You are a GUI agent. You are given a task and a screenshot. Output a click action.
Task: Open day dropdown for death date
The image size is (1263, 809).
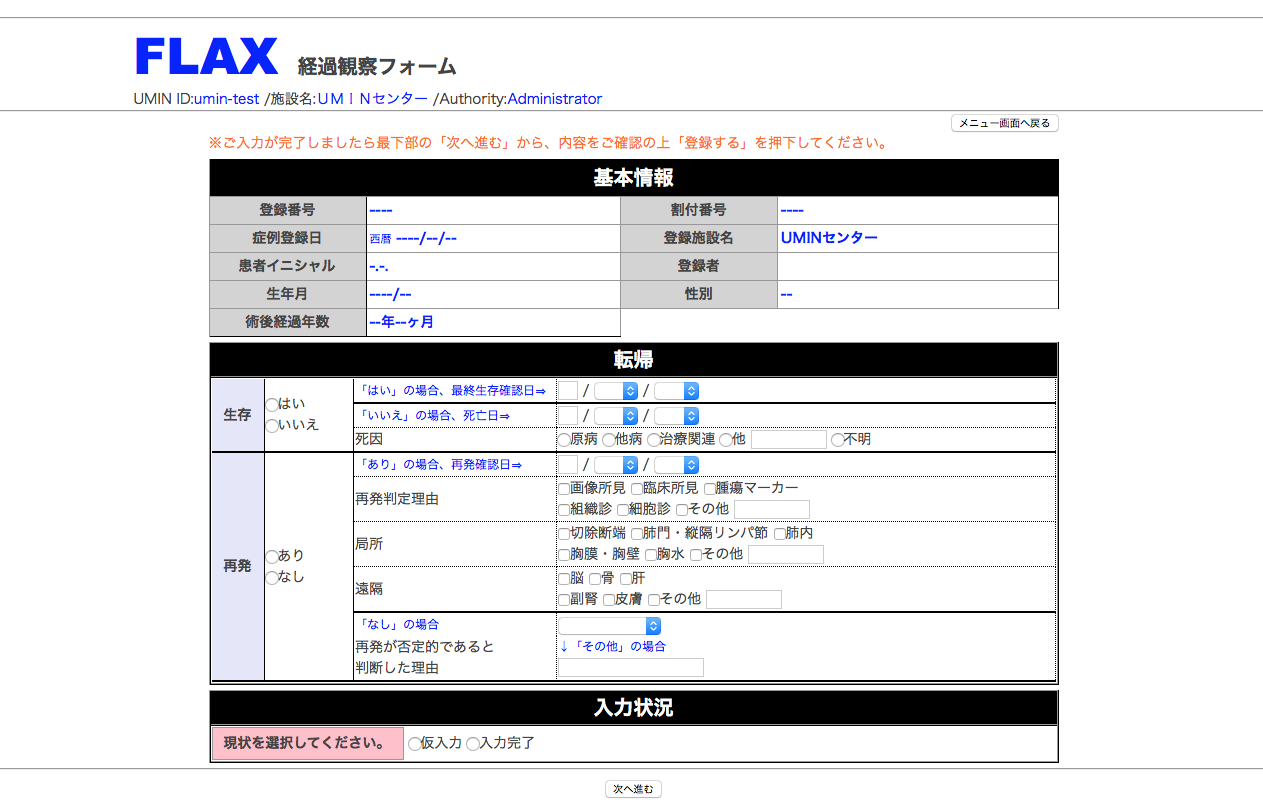[x=677, y=416]
